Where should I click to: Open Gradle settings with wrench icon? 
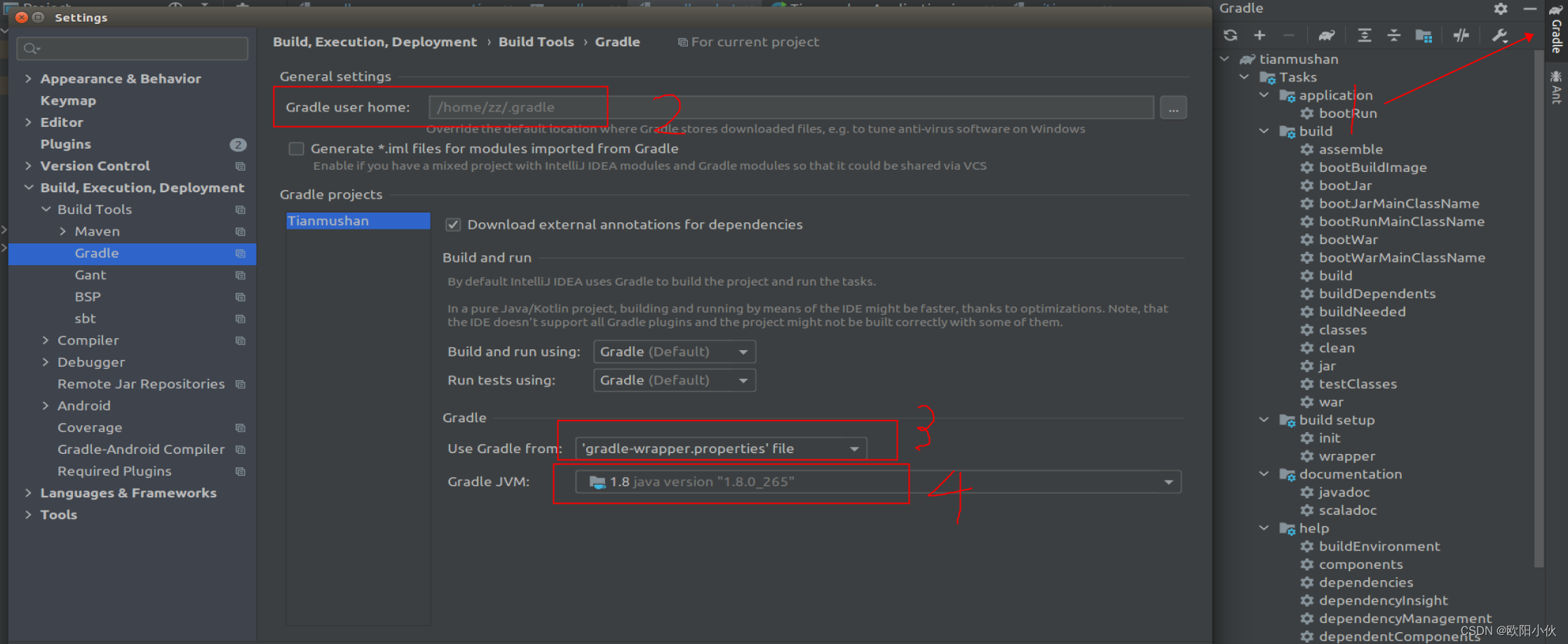(x=1498, y=35)
